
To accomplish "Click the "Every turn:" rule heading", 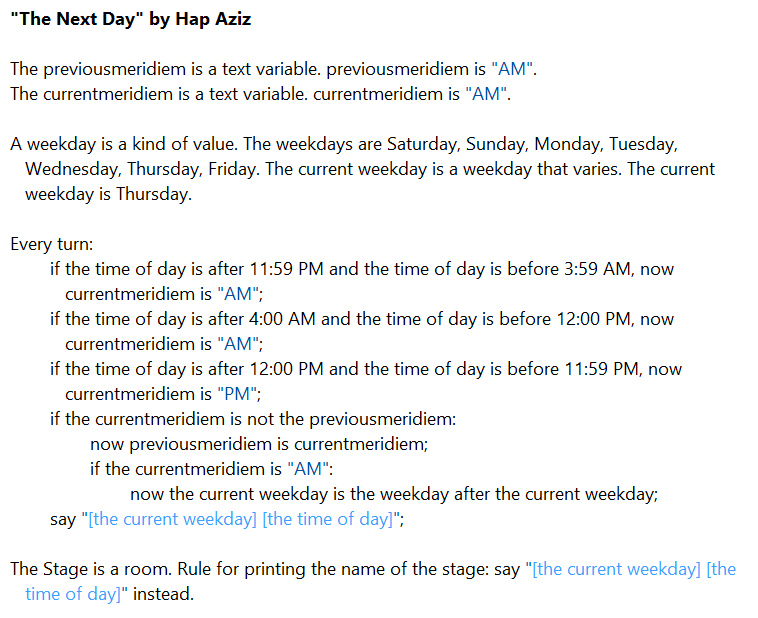I will [x=51, y=244].
